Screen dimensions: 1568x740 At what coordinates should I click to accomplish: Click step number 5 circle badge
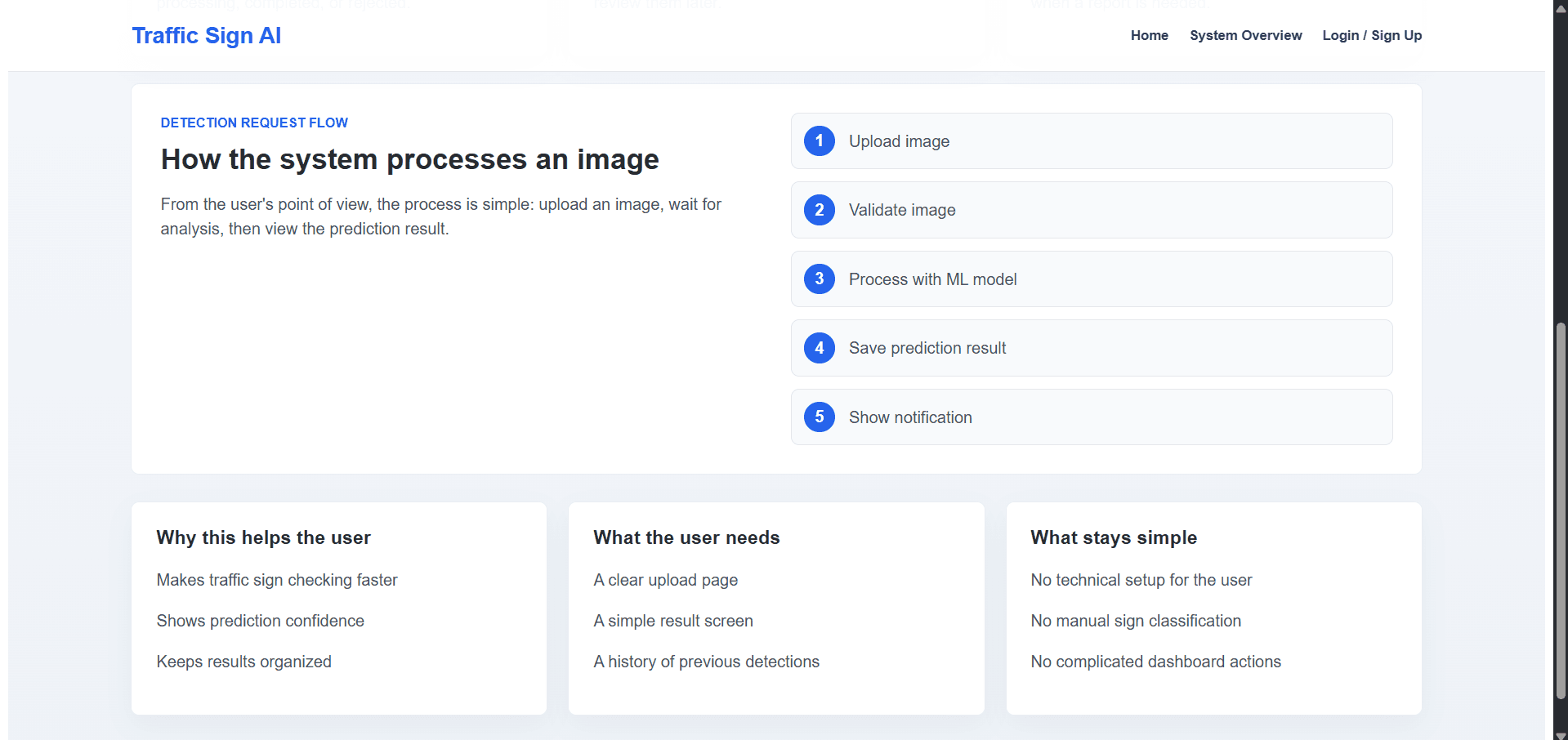click(820, 417)
